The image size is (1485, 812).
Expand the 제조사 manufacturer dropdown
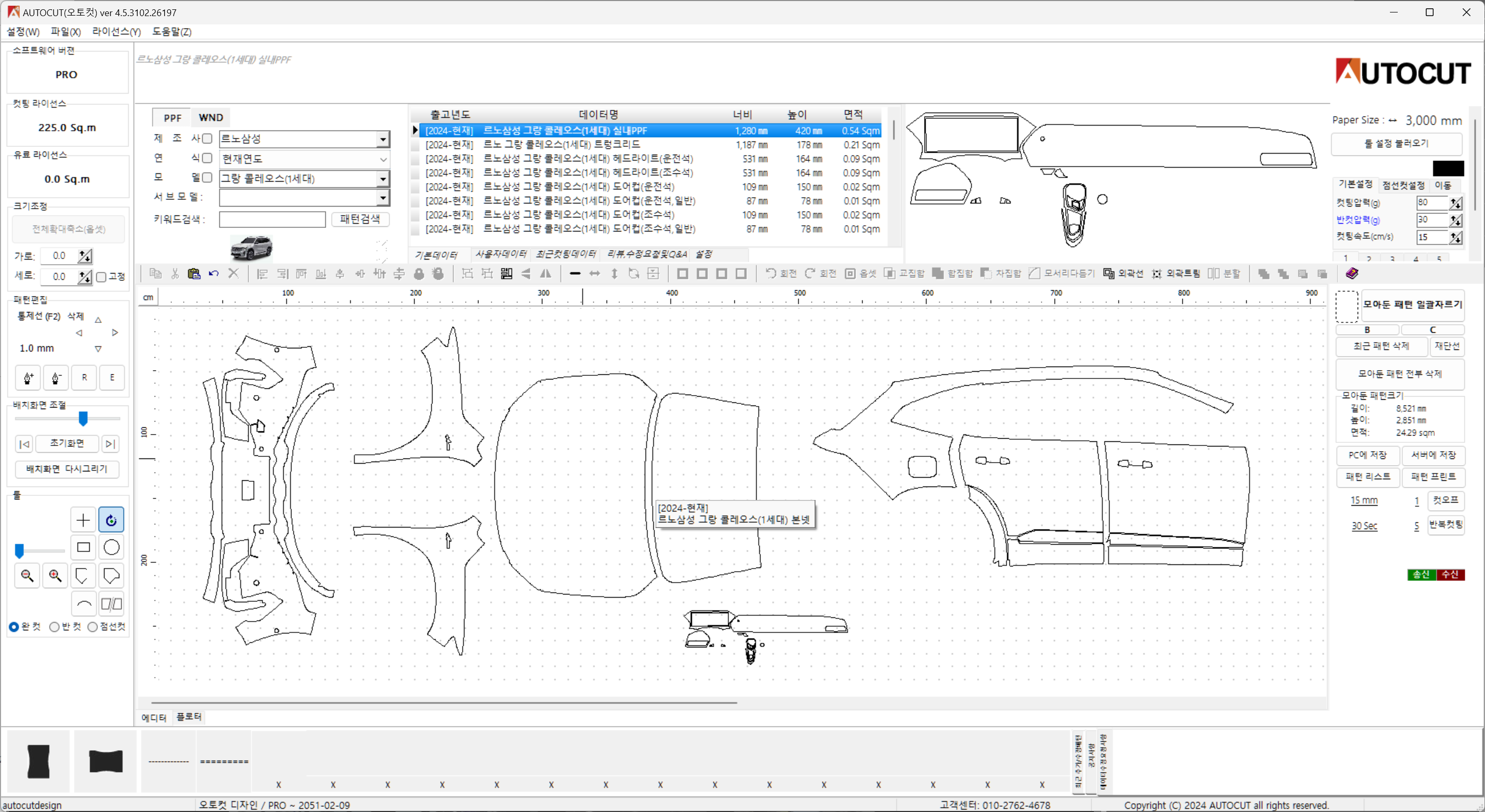point(383,139)
